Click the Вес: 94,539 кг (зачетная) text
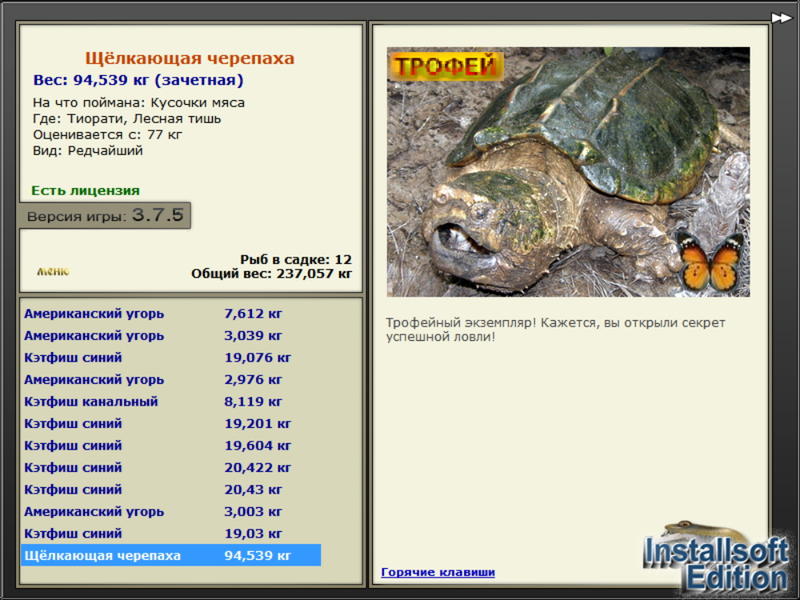 click(138, 80)
